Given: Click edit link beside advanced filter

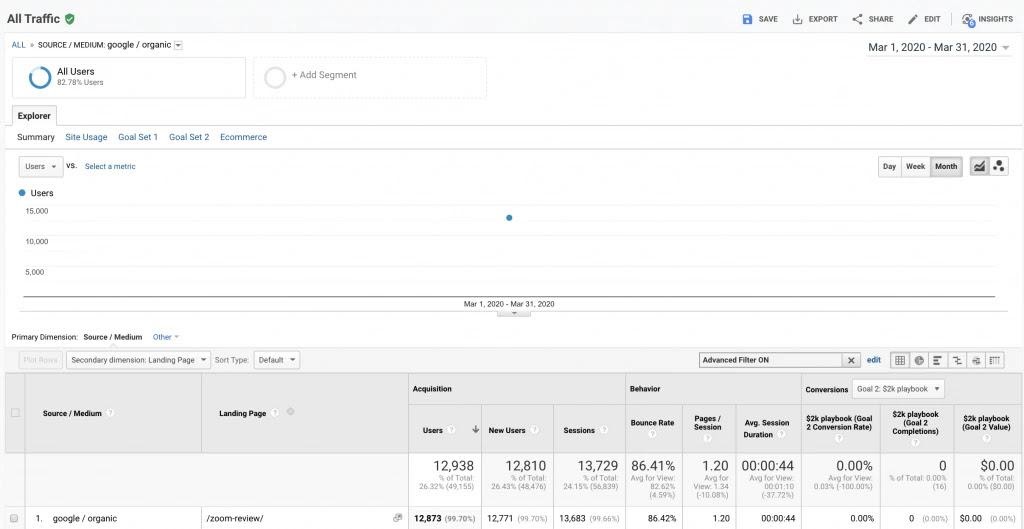Looking at the screenshot, I should (x=874, y=360).
